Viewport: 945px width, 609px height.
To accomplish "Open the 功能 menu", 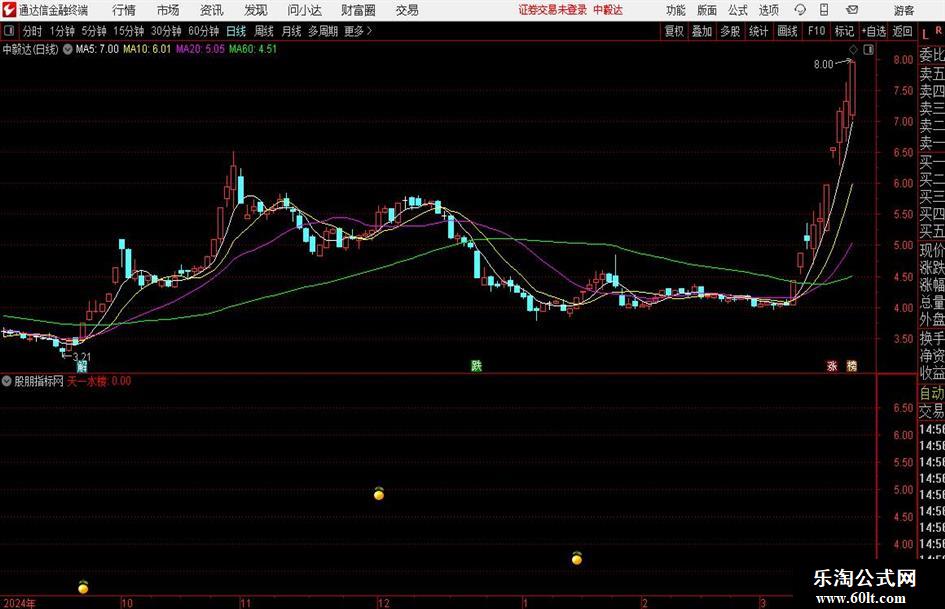I will coord(676,10).
